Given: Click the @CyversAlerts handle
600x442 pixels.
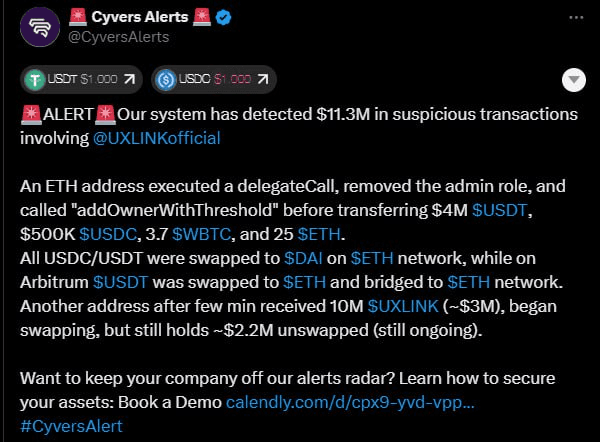Looking at the screenshot, I should click(119, 37).
